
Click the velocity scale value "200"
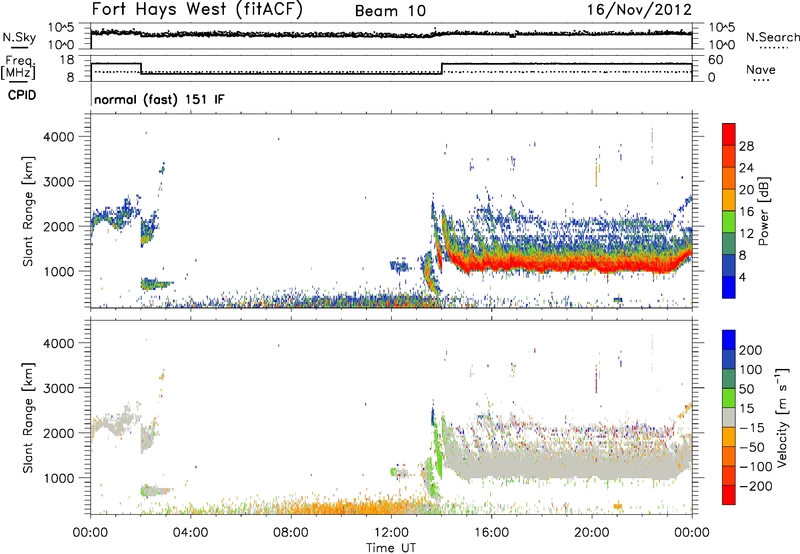[x=751, y=350]
